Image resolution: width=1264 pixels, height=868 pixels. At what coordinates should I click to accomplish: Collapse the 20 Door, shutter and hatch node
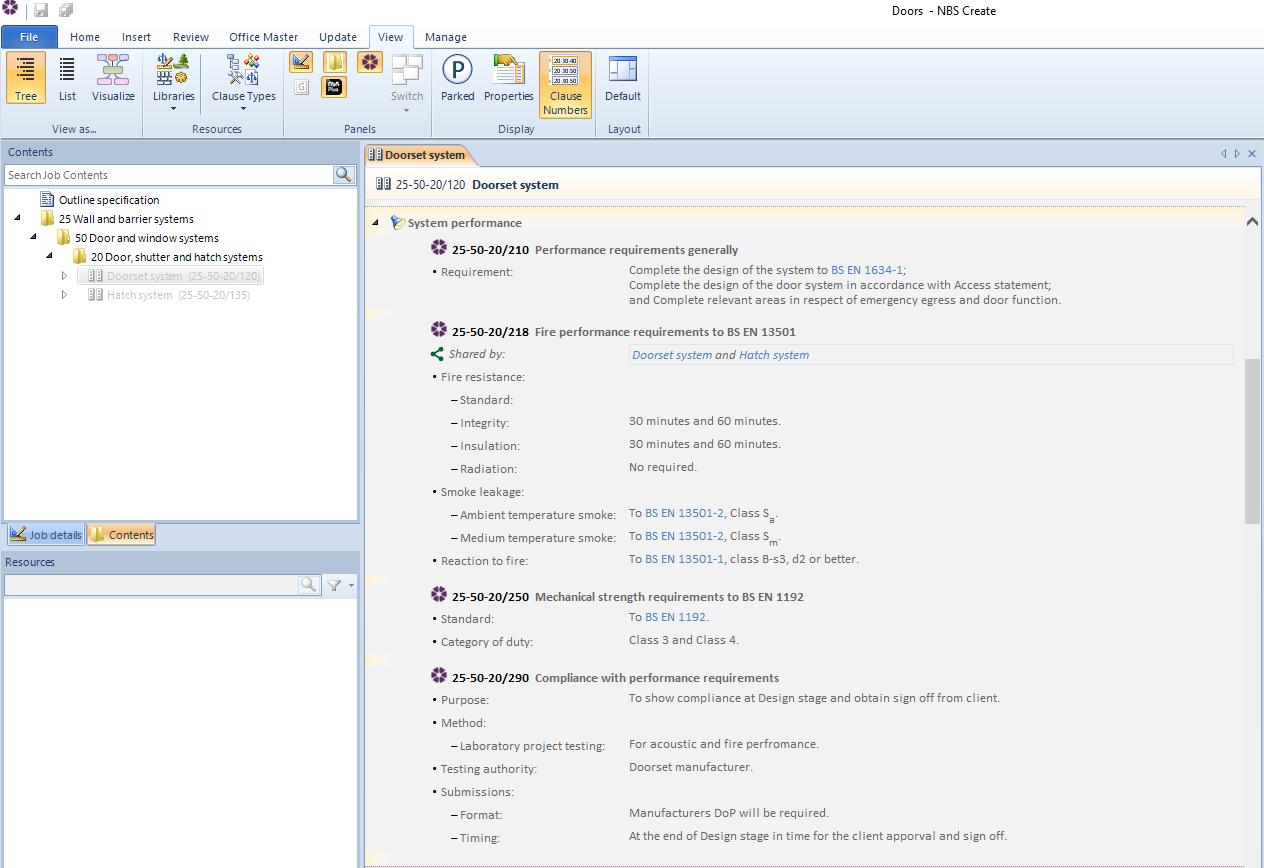click(49, 257)
